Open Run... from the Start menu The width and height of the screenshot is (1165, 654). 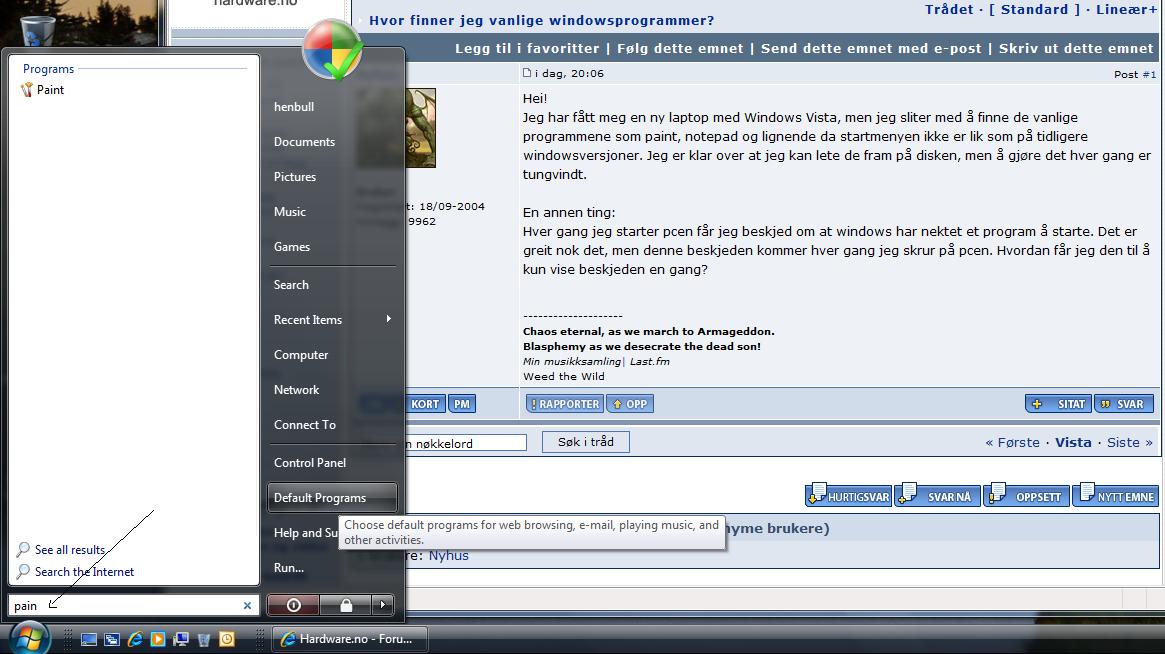pyautogui.click(x=289, y=568)
